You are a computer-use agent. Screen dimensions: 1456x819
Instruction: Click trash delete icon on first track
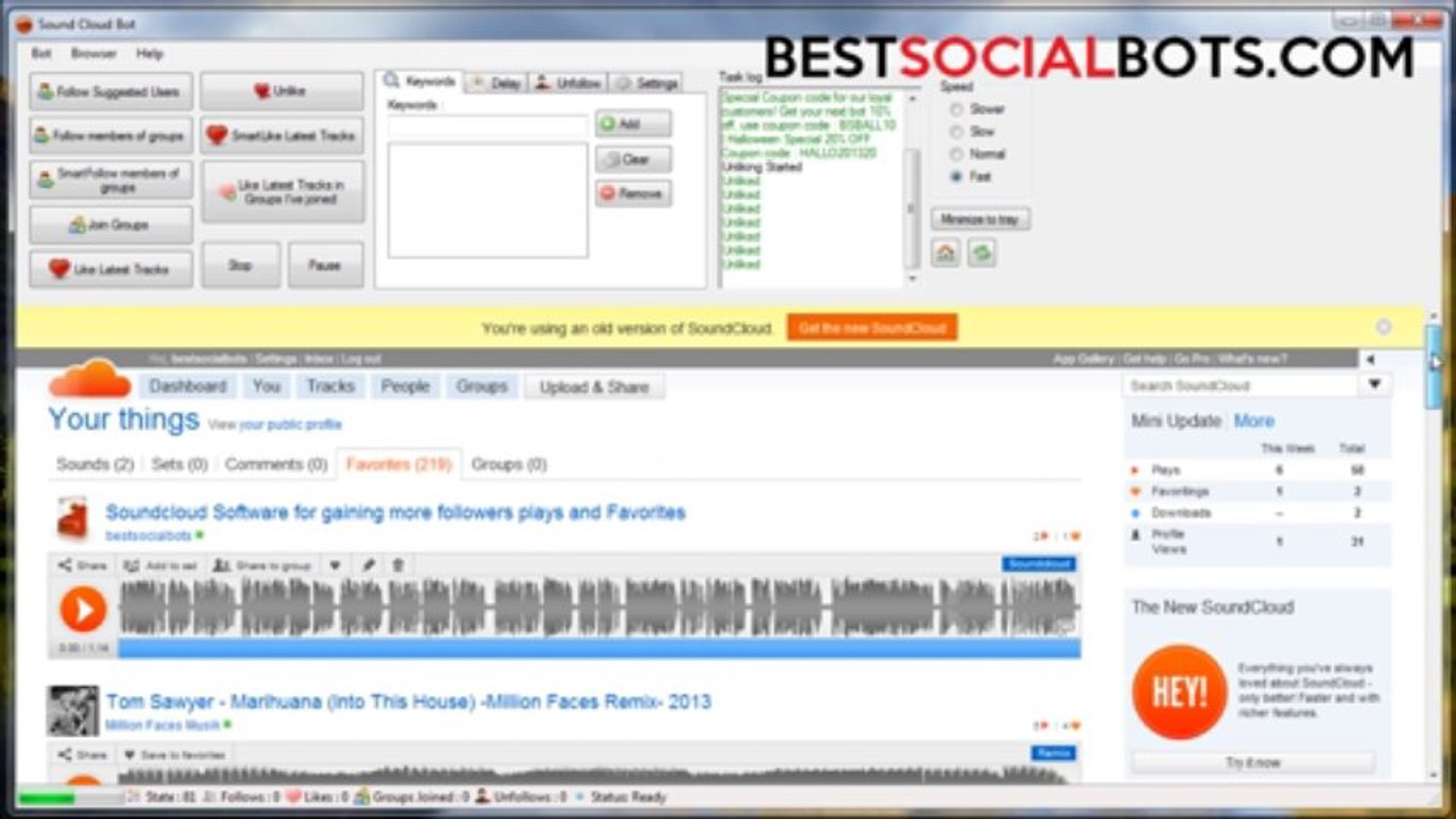click(x=398, y=566)
